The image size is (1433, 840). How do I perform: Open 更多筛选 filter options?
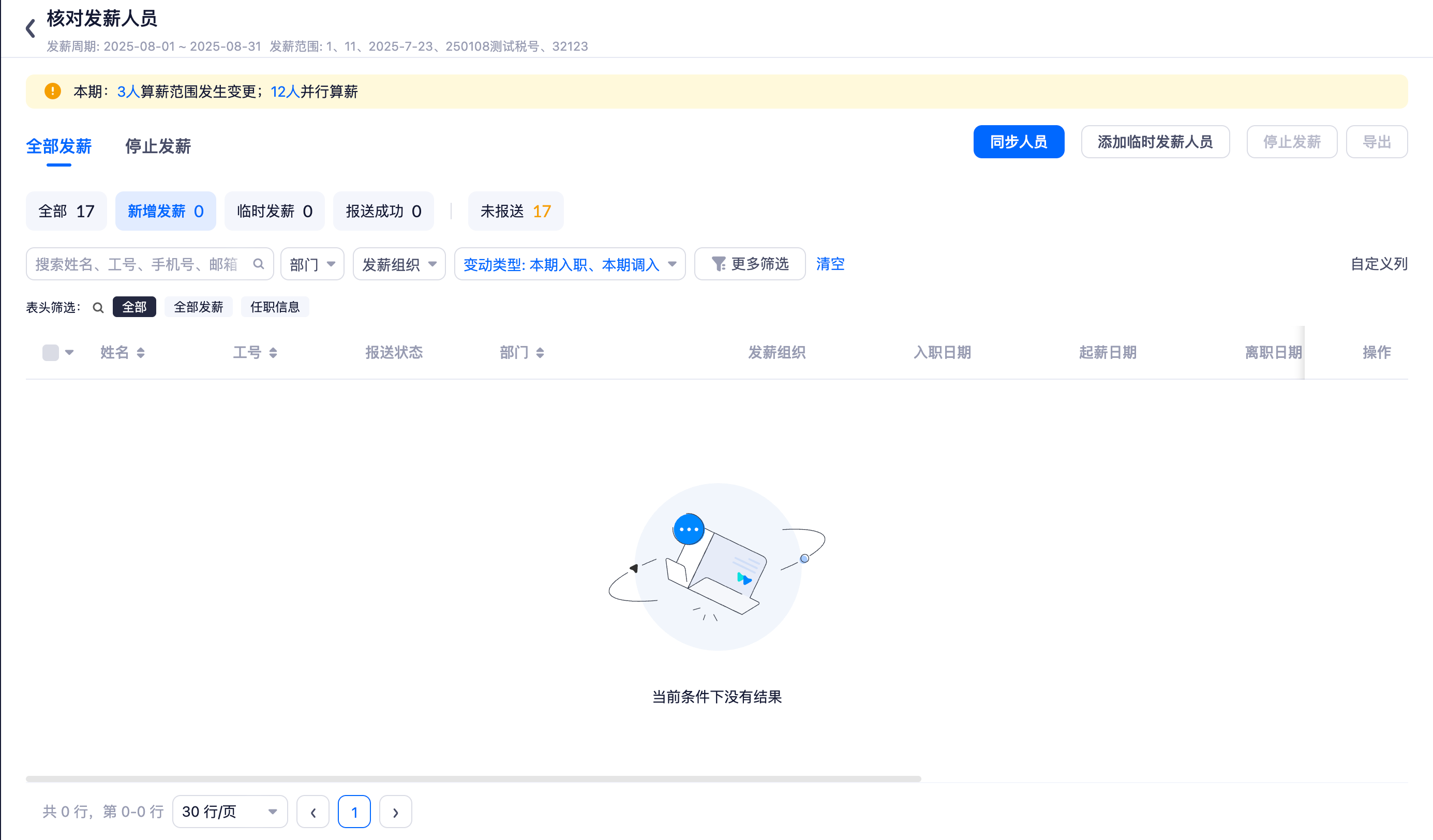pos(750,264)
